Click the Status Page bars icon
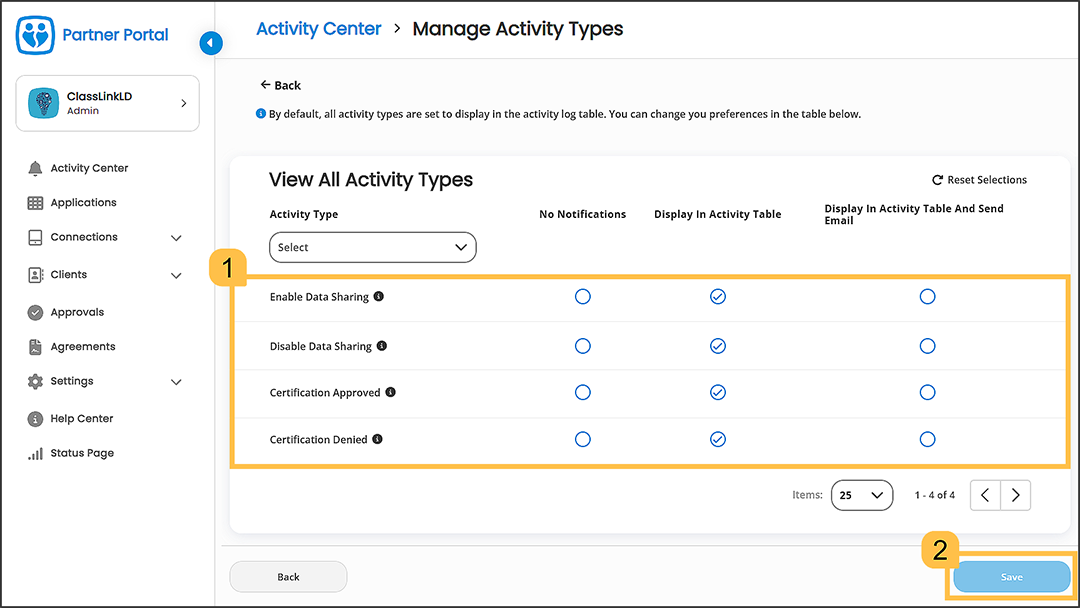The height and width of the screenshot is (608, 1080). 35,453
